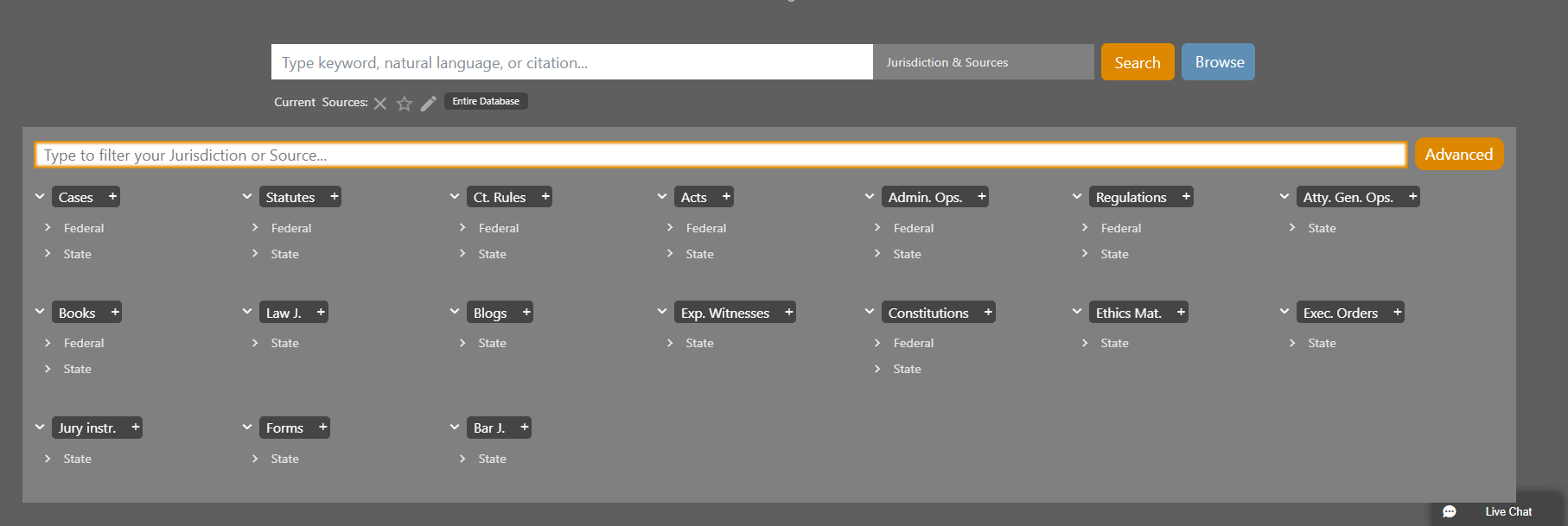Expand State under Atty. Gen. Ops.
The width and height of the screenshot is (1568, 526).
(1292, 228)
